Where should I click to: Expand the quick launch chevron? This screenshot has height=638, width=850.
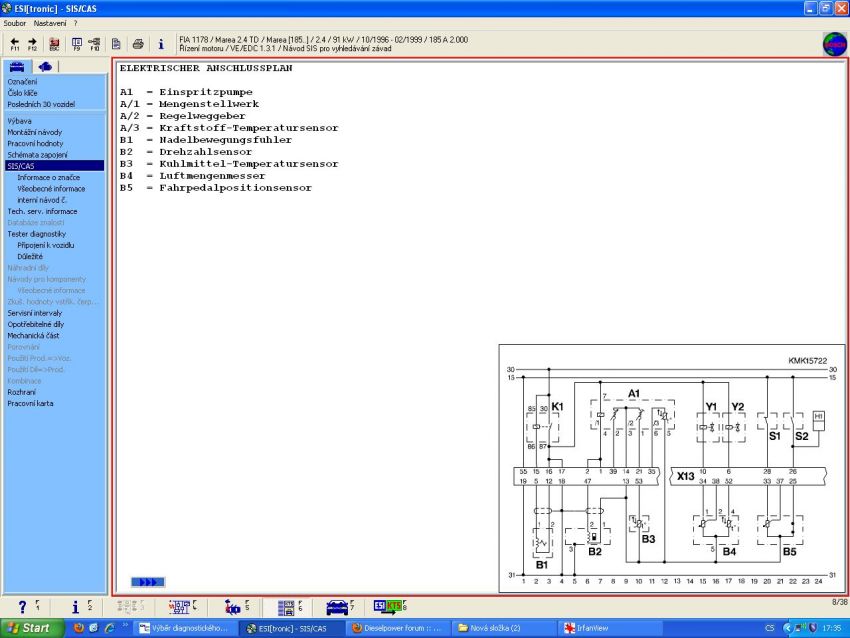pyautogui.click(x=125, y=625)
